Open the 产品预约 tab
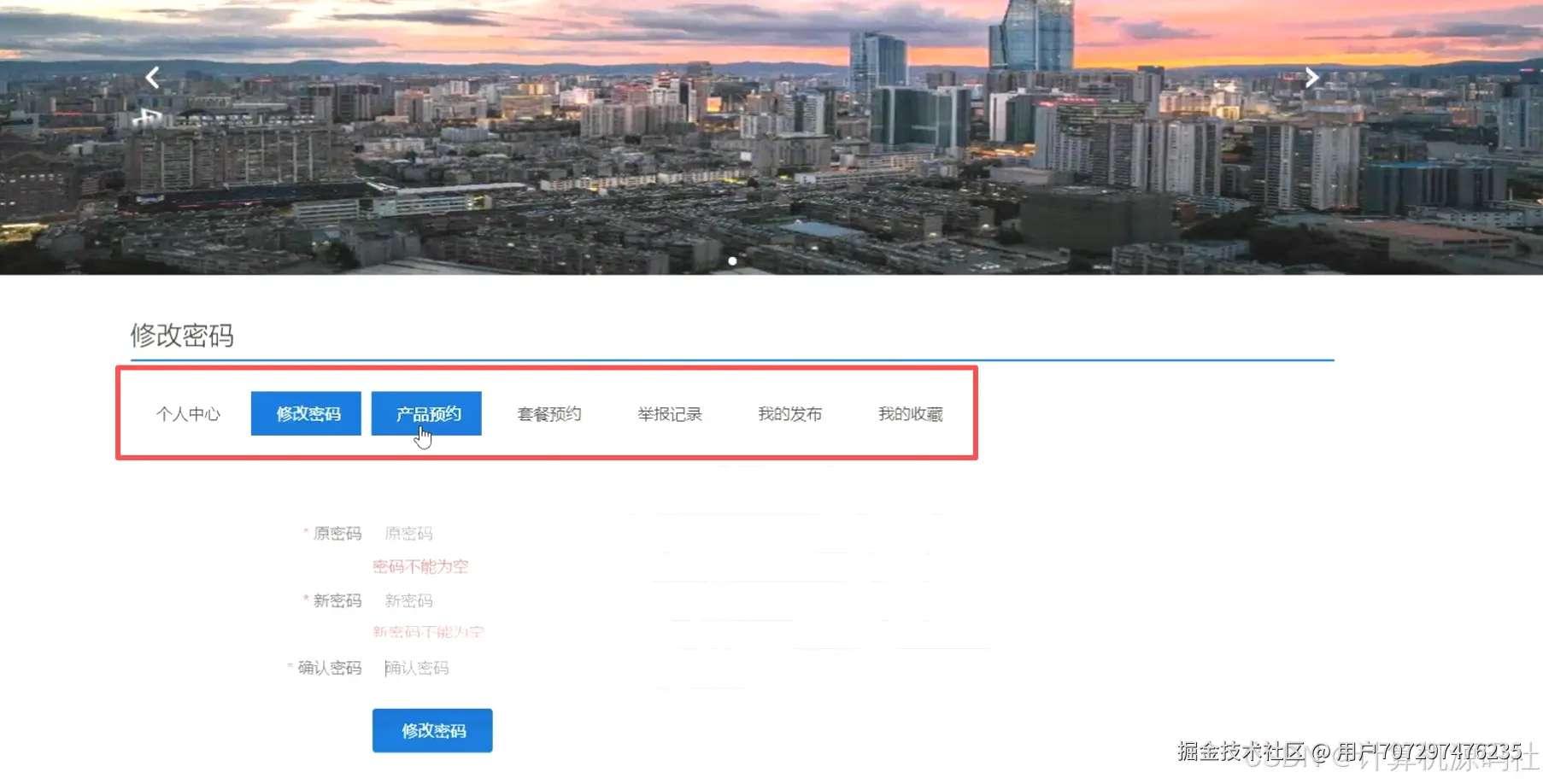 426,413
